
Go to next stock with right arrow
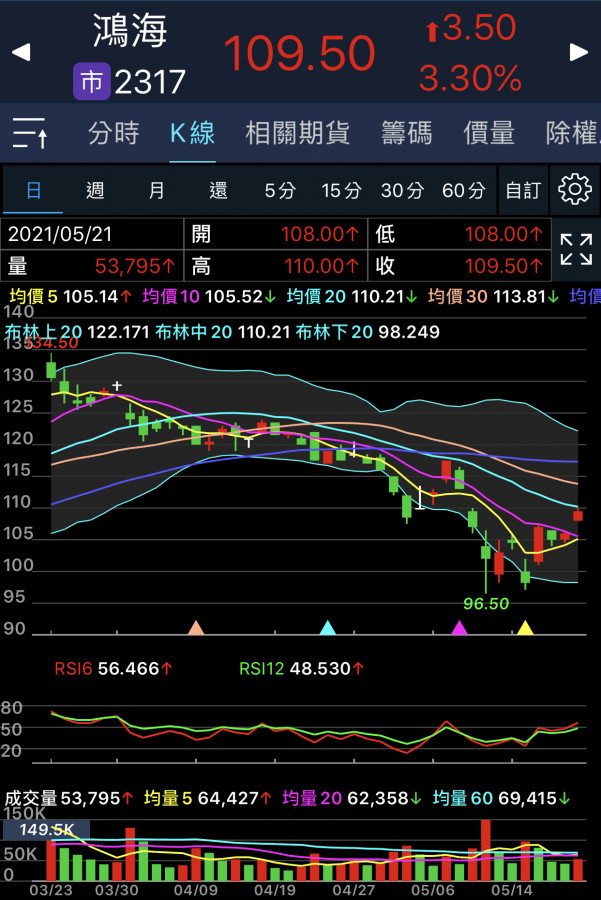tap(579, 52)
